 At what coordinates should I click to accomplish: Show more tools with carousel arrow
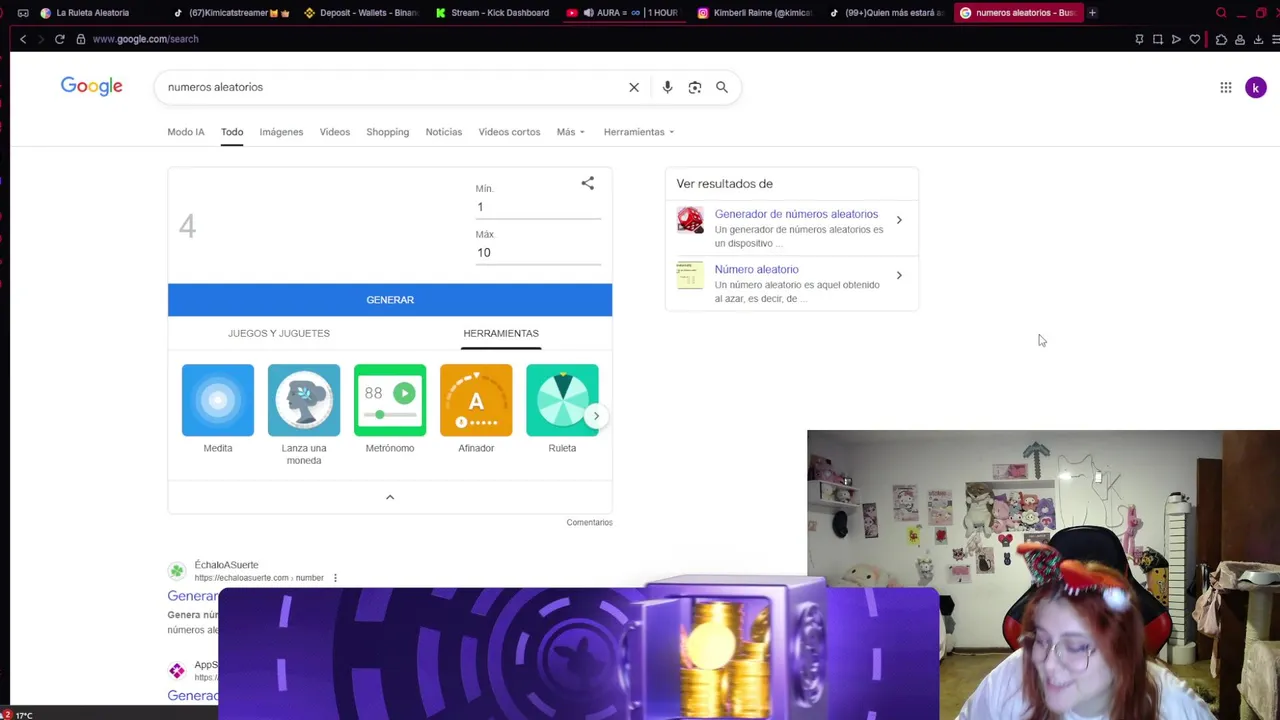point(596,416)
